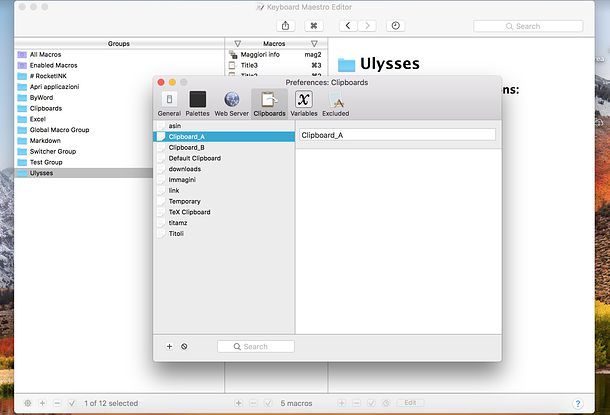Image resolution: width=610 pixels, height=415 pixels.
Task: Select the Switcher Group
Action: tap(84, 151)
